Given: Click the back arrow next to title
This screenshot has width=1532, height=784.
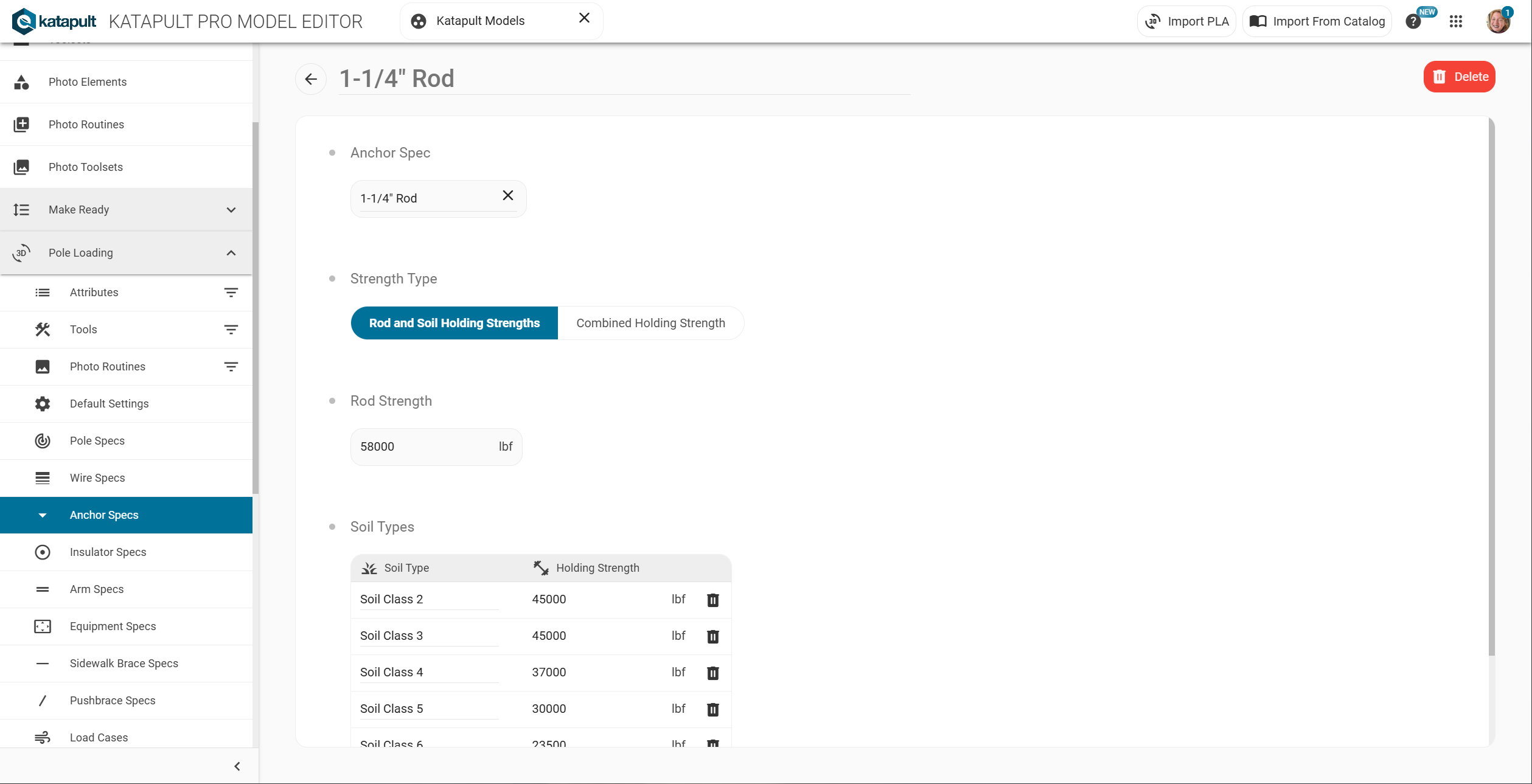Looking at the screenshot, I should (311, 79).
